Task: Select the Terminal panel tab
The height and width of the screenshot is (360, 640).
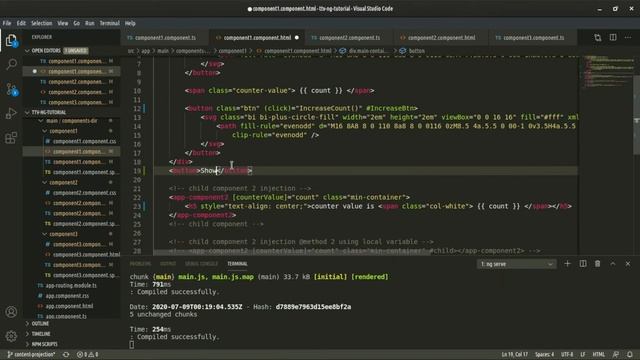Action: [x=237, y=264]
